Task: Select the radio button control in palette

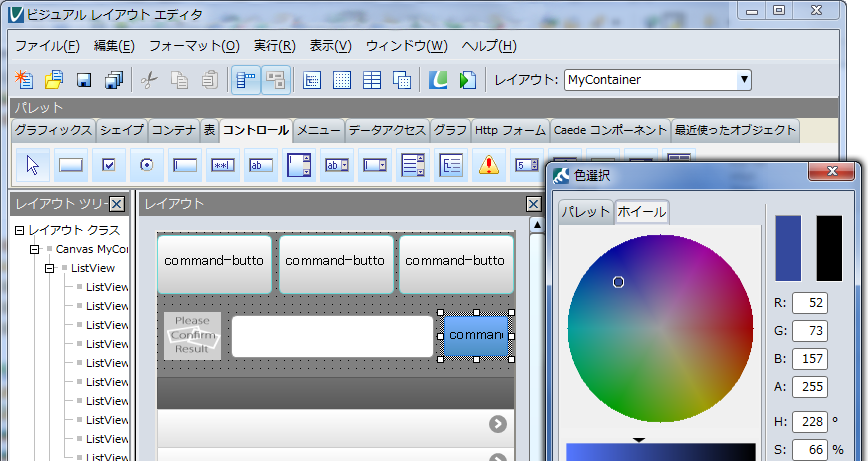Action: (147, 165)
